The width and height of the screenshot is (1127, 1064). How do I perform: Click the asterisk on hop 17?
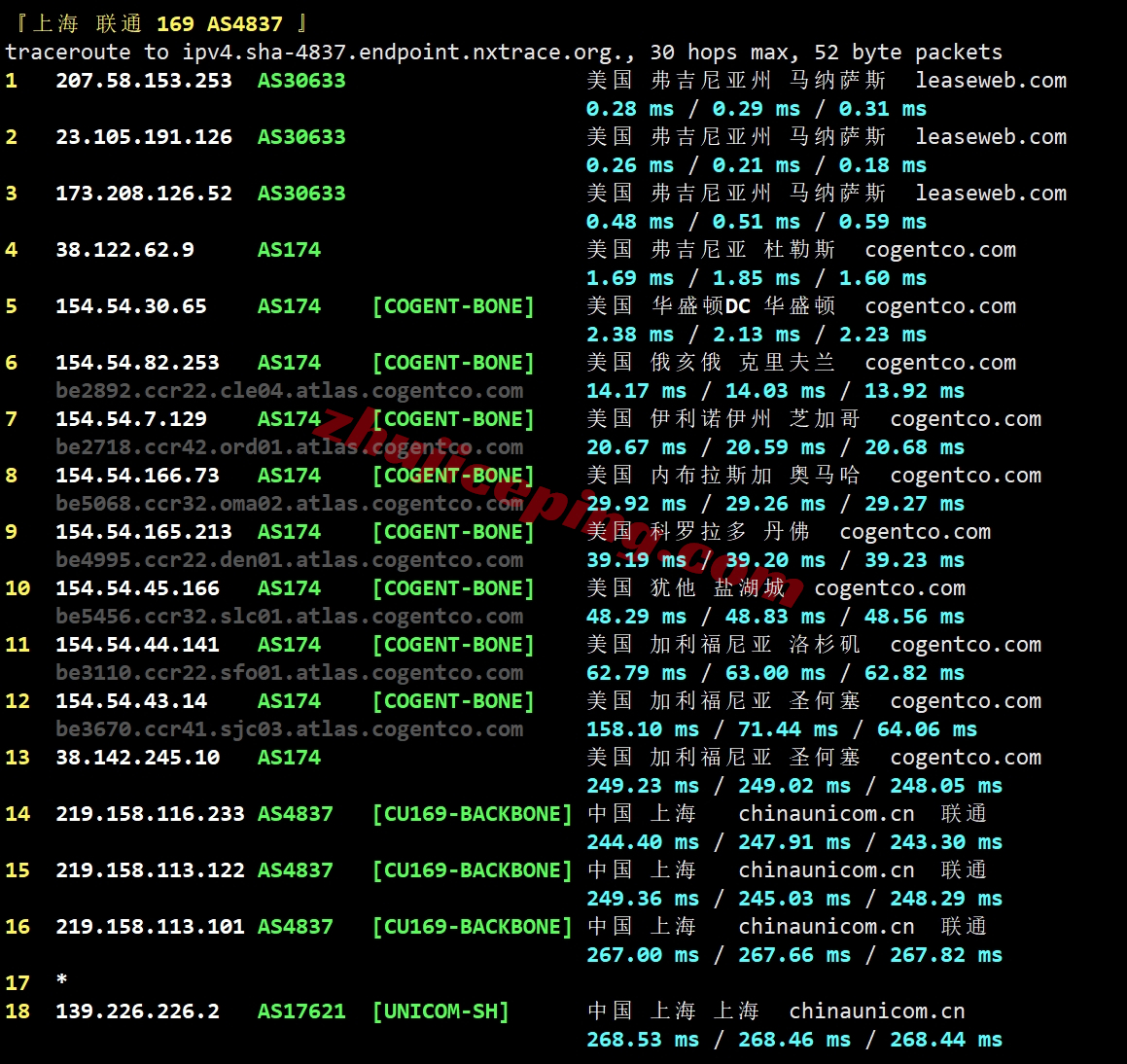point(62,979)
